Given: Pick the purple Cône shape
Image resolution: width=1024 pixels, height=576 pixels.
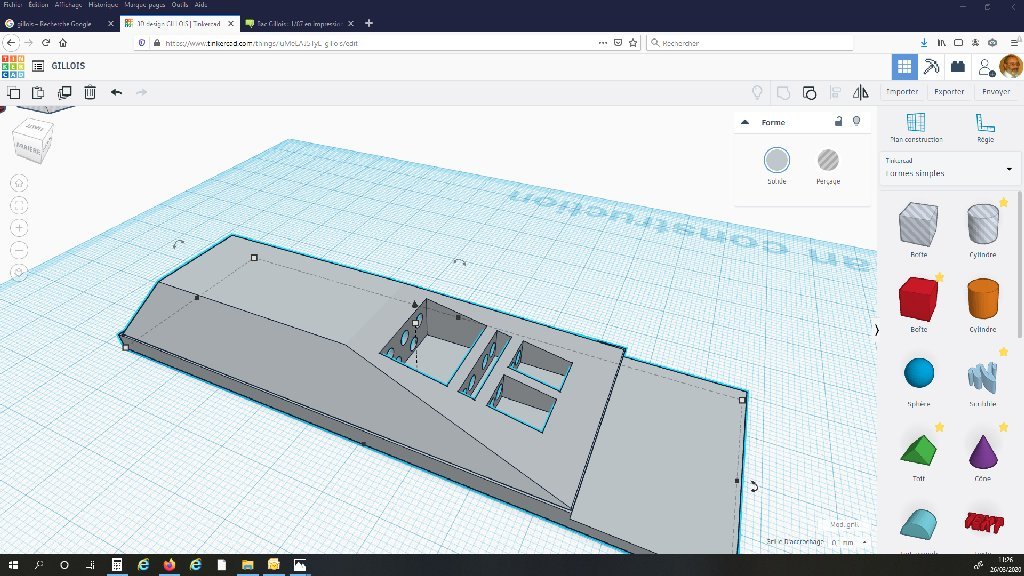Looking at the screenshot, I should click(x=983, y=451).
